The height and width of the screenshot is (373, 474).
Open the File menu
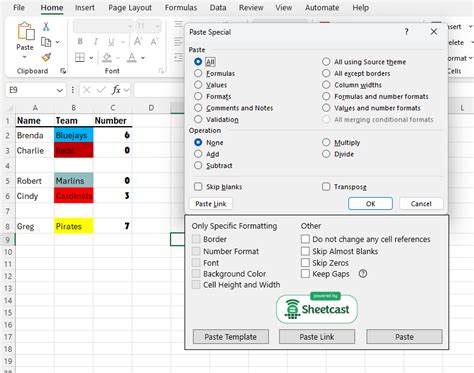click(x=19, y=8)
